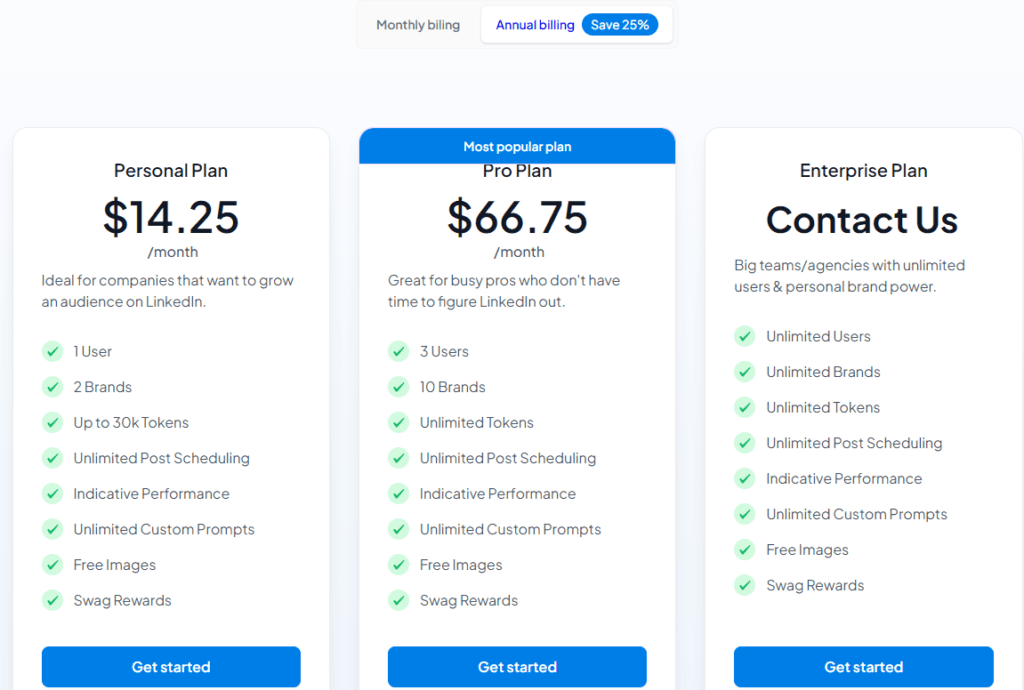The image size is (1024, 690).
Task: Click the checkmark beside Unlimited Brands
Action: point(744,372)
